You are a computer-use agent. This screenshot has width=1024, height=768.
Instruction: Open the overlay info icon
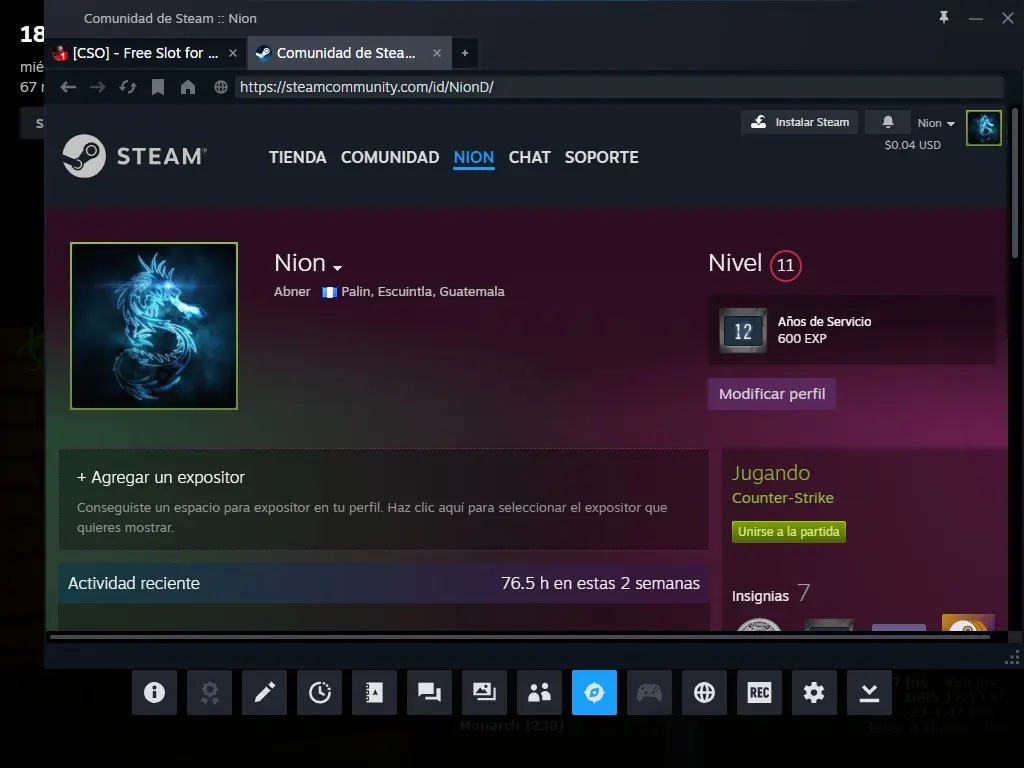click(x=155, y=692)
